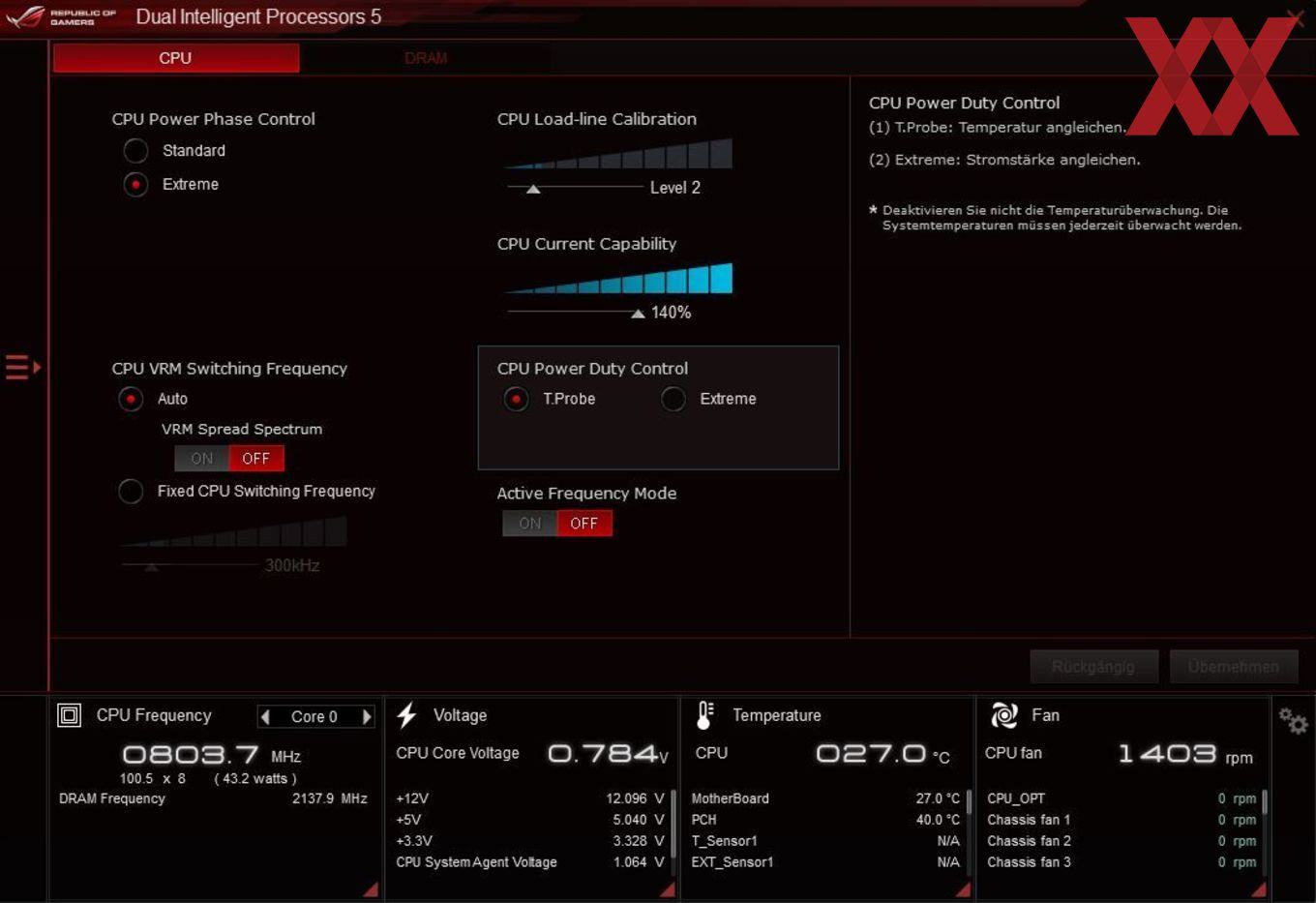Click the CPU_OPT fan row

tap(1122, 798)
